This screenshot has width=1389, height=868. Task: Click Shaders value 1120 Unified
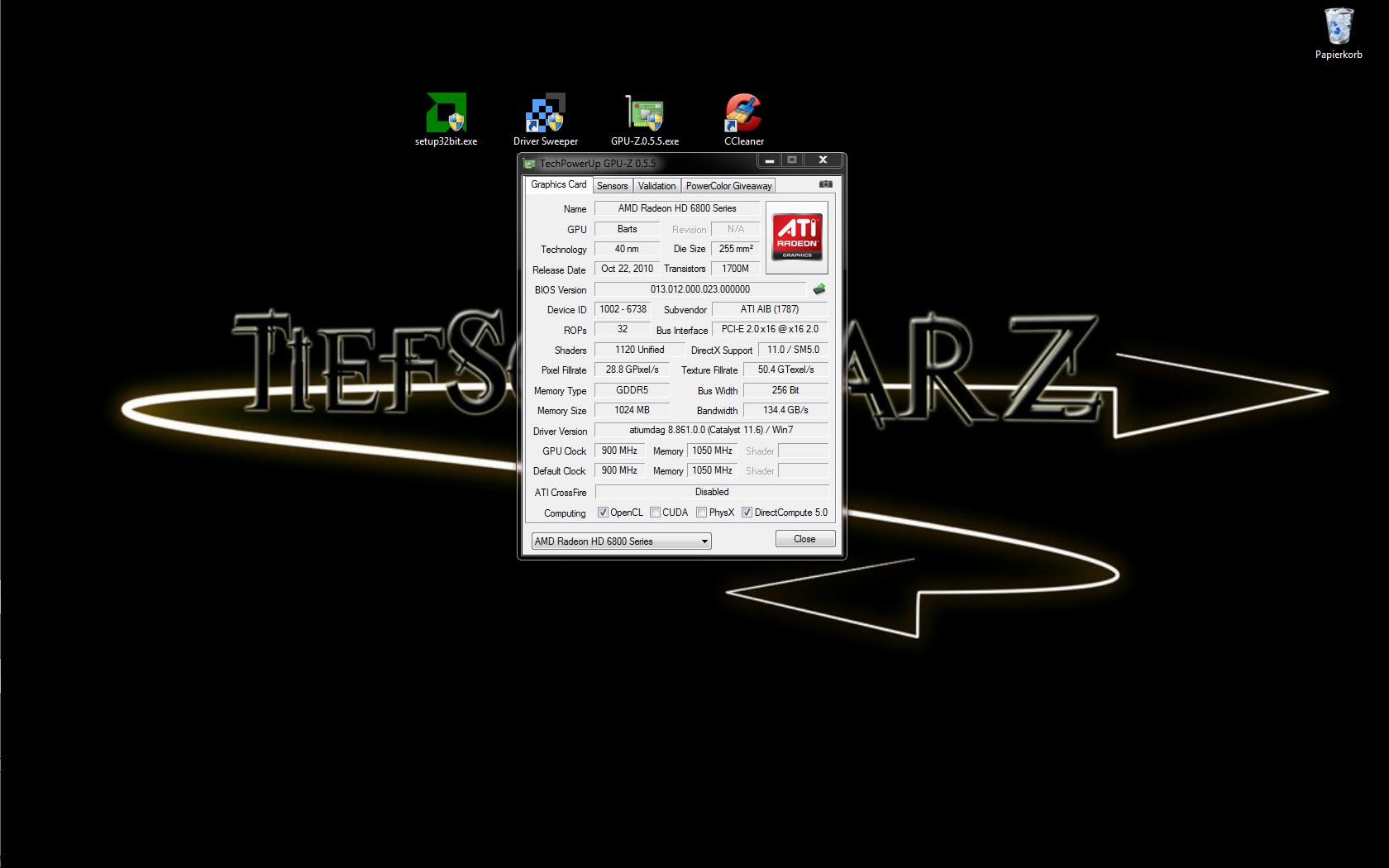(639, 350)
